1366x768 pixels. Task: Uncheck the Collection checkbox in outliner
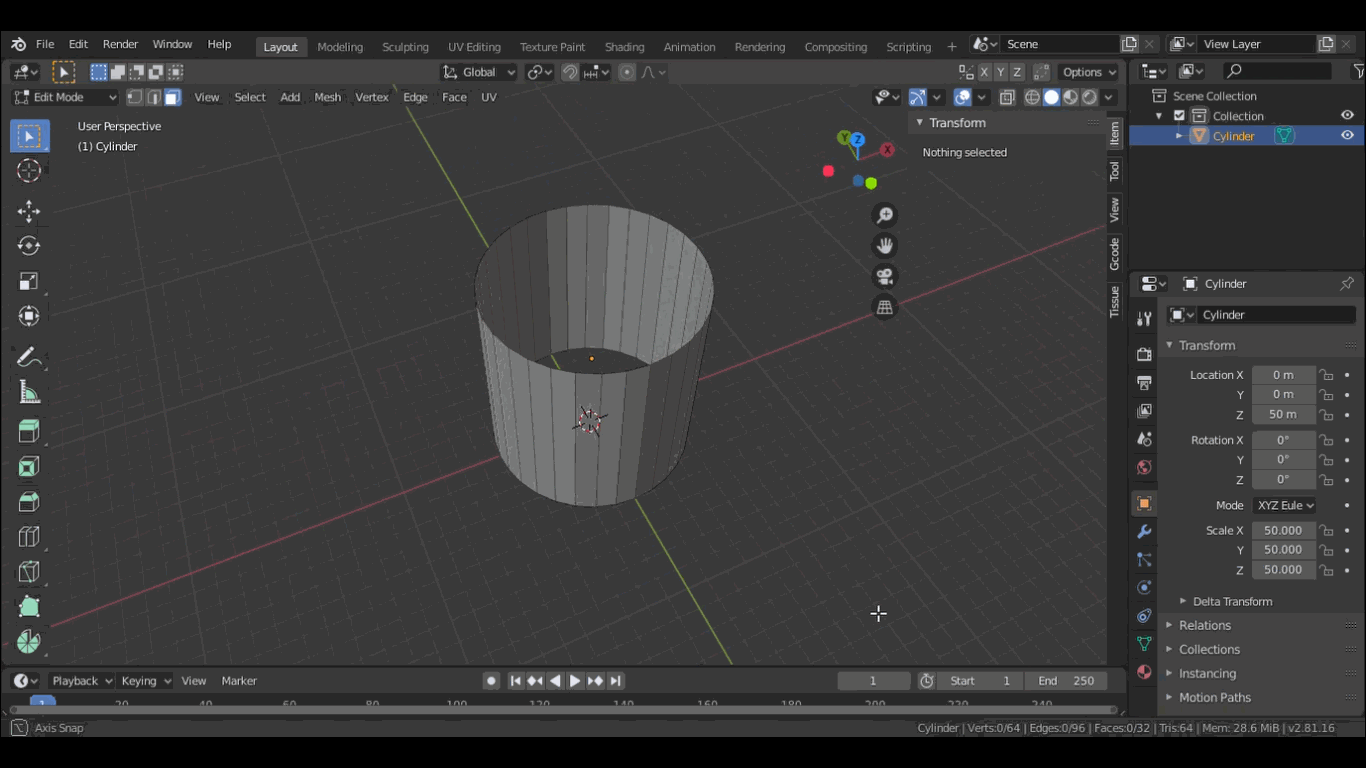click(1179, 116)
